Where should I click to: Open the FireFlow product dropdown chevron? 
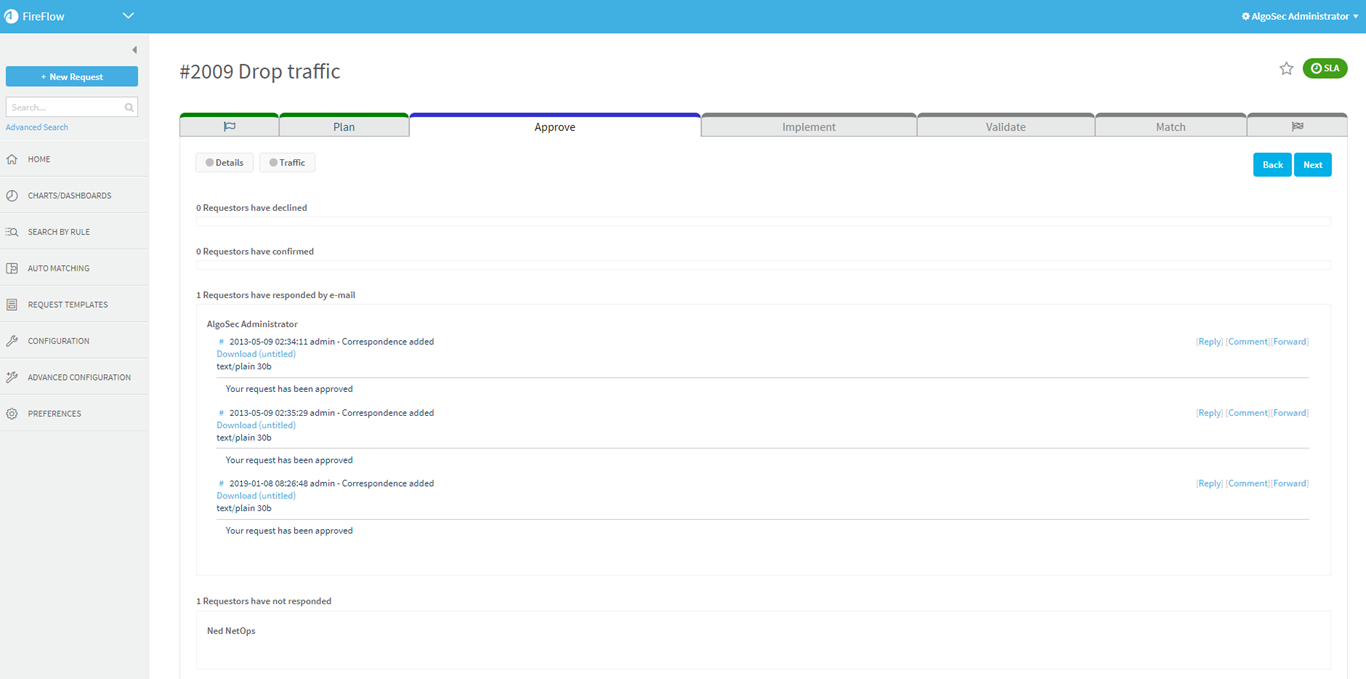click(128, 16)
